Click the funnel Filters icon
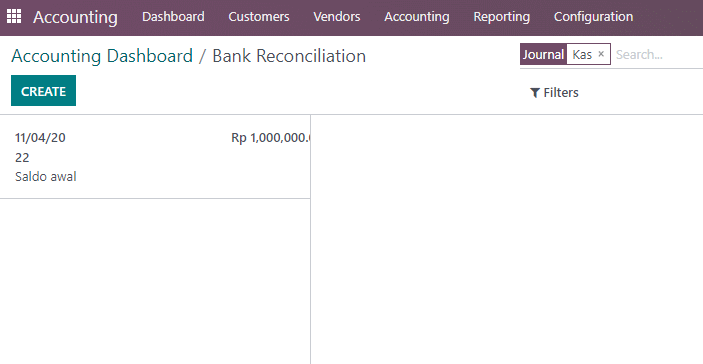The width and height of the screenshot is (703, 364). [x=534, y=93]
